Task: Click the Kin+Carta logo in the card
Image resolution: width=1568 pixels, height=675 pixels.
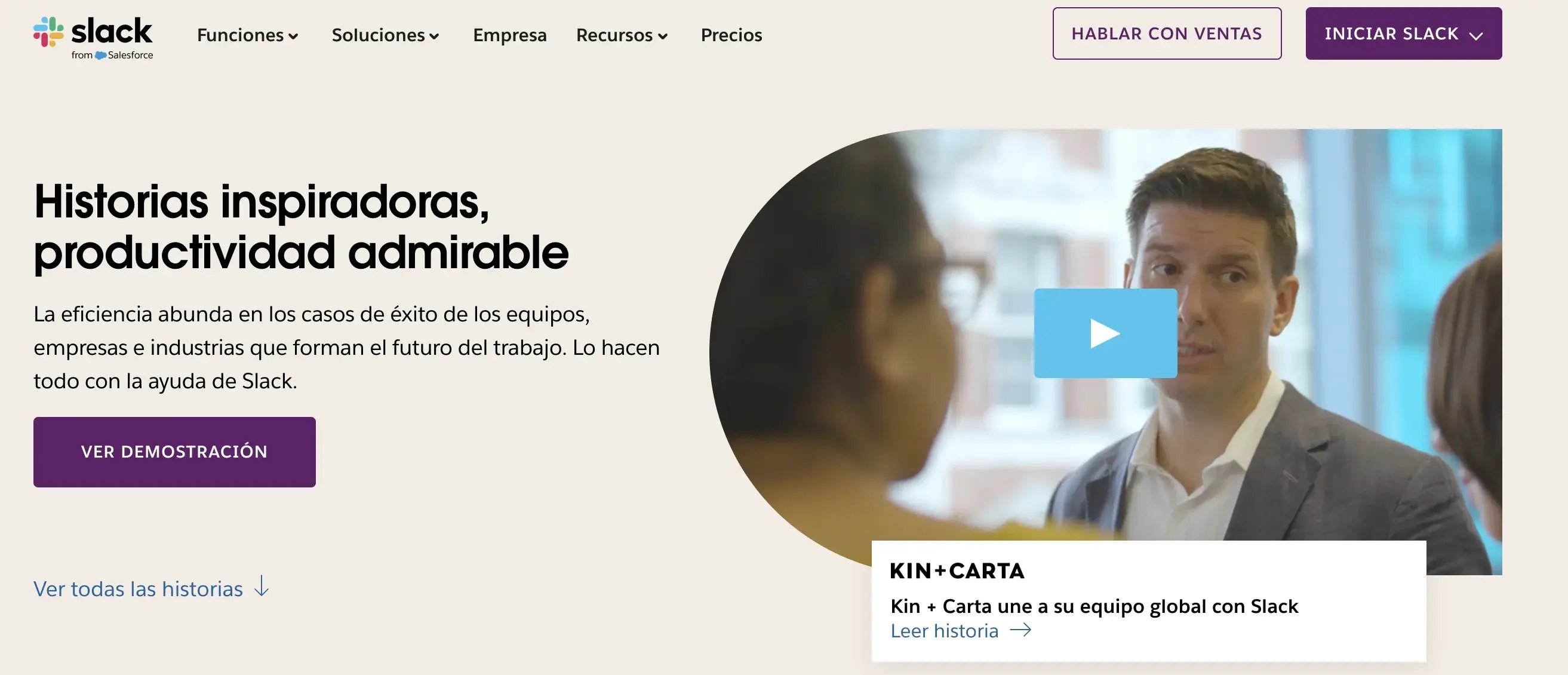Action: 957,571
